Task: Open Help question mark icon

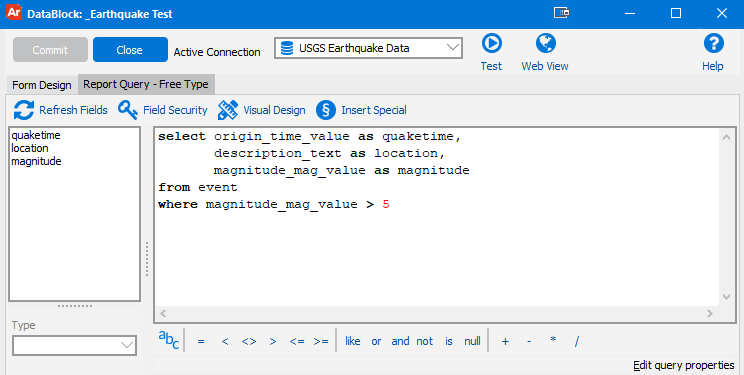Action: [713, 44]
